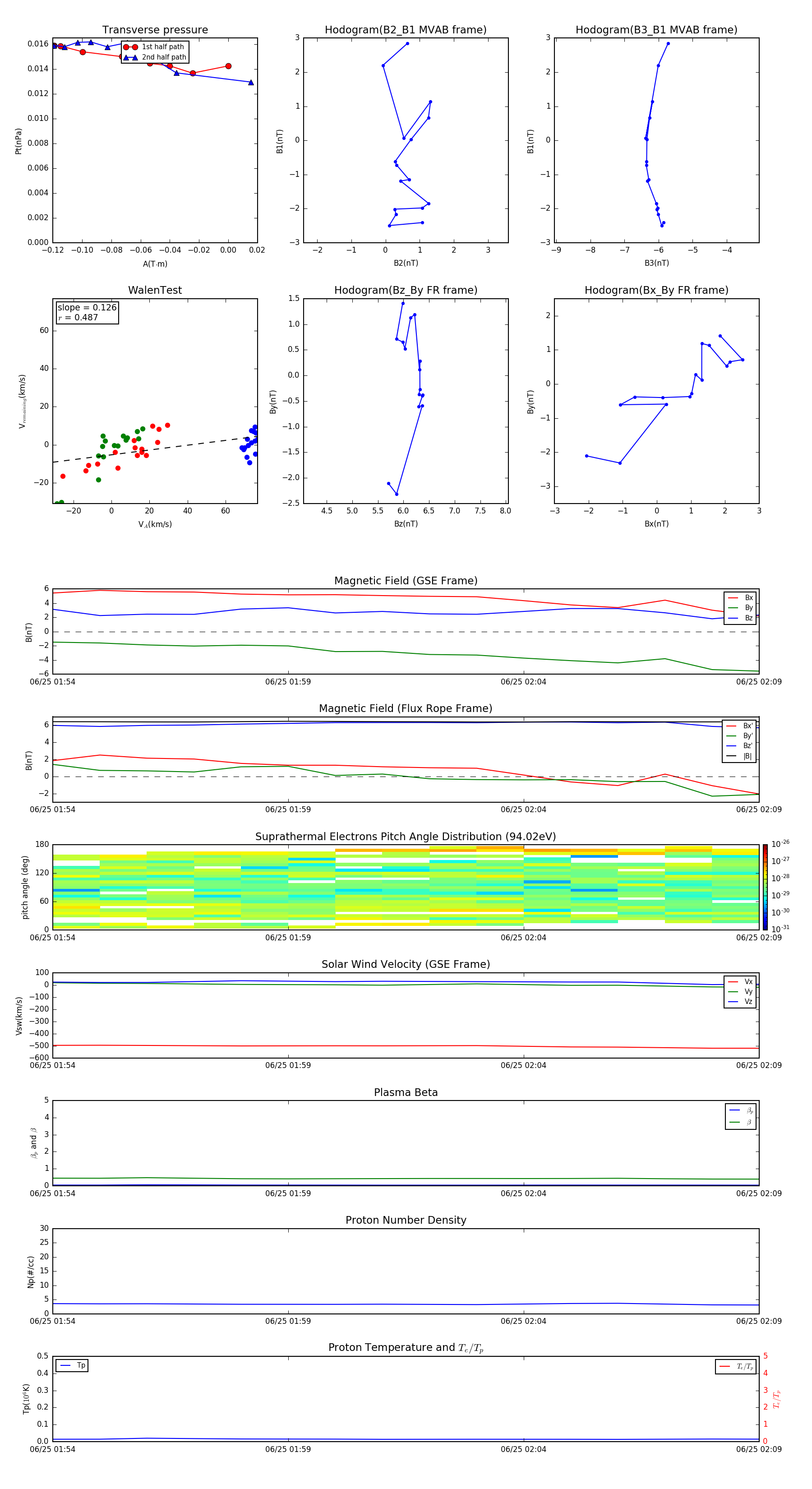Viewport: 812px width, 1489px height.
Task: Click the 'βp and β' y-axis label
Action: pos(33,1143)
